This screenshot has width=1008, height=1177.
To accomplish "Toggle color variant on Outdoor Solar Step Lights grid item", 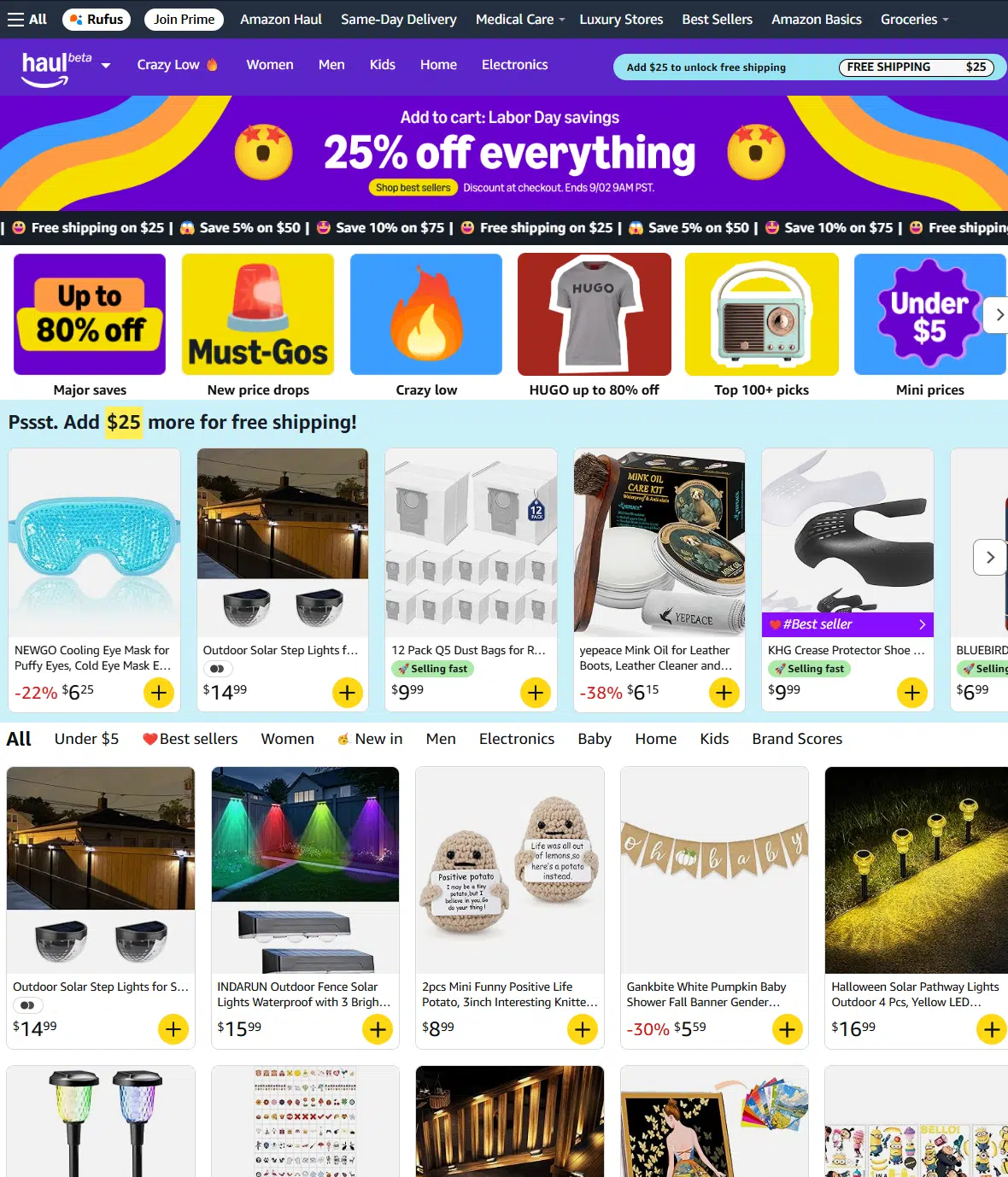I will coord(27,1005).
